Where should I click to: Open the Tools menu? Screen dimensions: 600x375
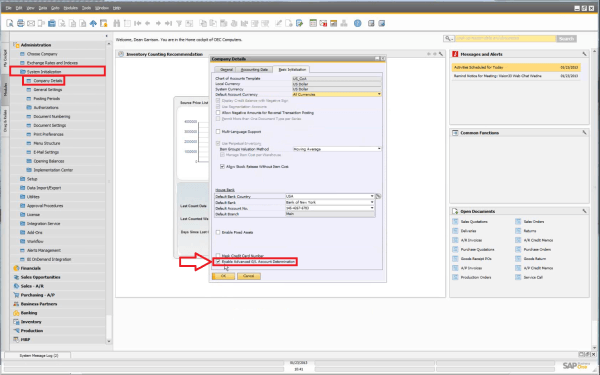point(86,8)
